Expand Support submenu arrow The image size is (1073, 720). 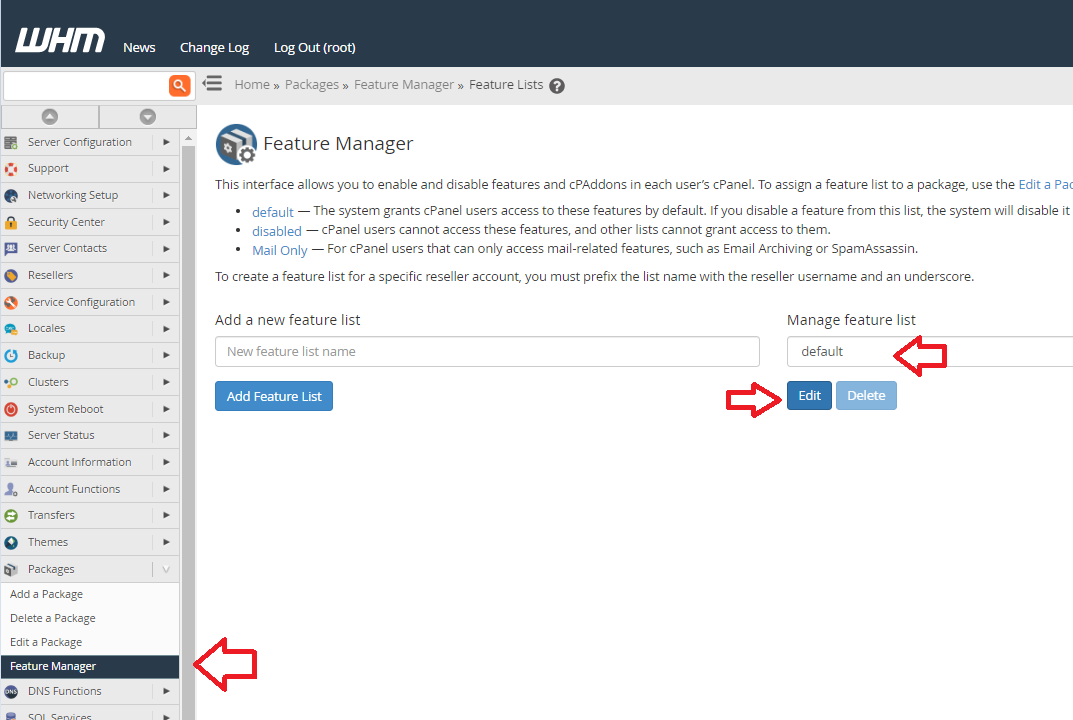point(166,169)
